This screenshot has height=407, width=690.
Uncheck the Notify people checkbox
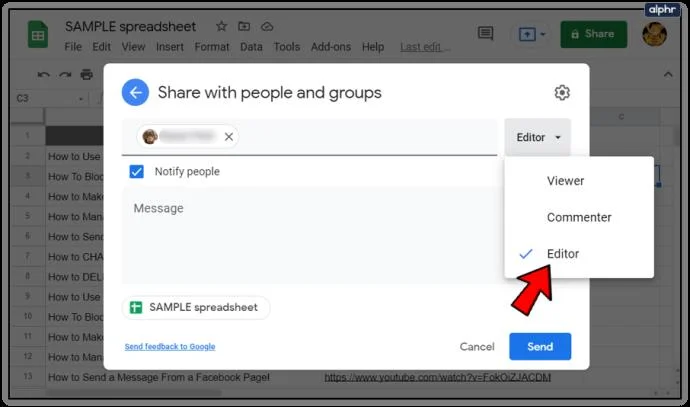136,171
